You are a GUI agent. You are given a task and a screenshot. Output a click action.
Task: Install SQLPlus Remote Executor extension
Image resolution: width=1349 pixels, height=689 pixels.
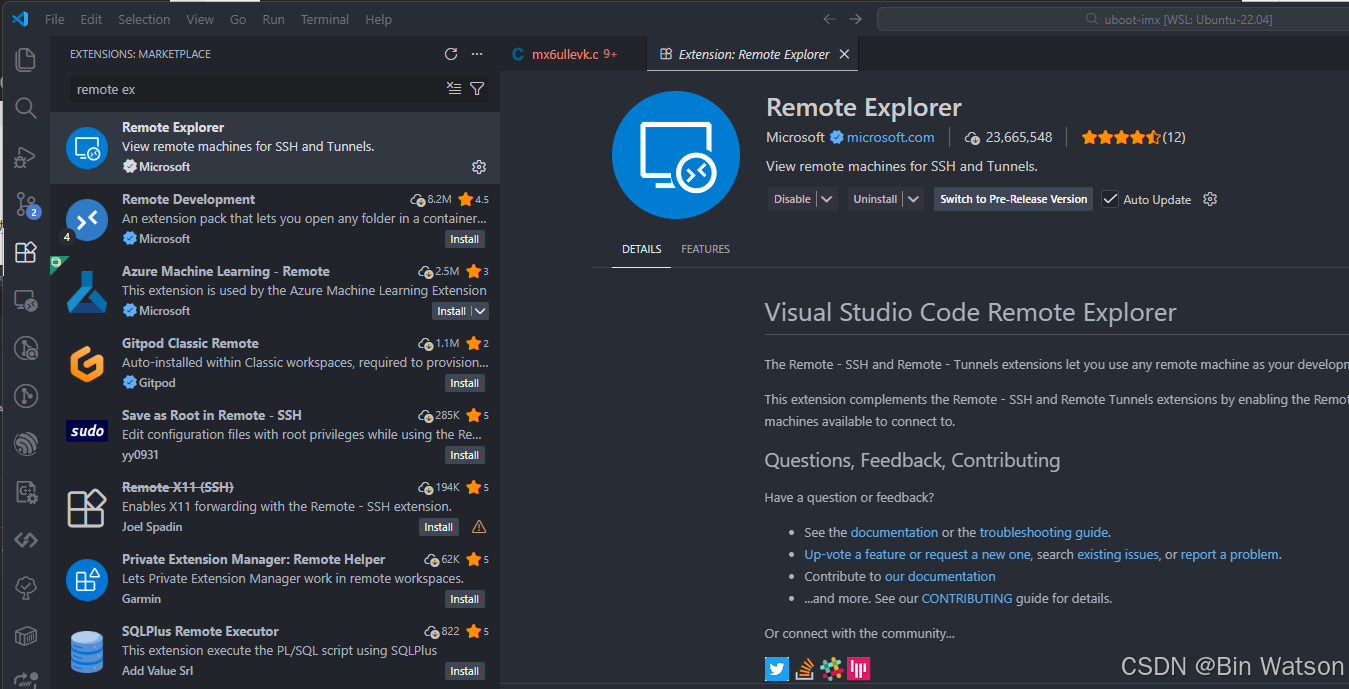pyautogui.click(x=465, y=671)
